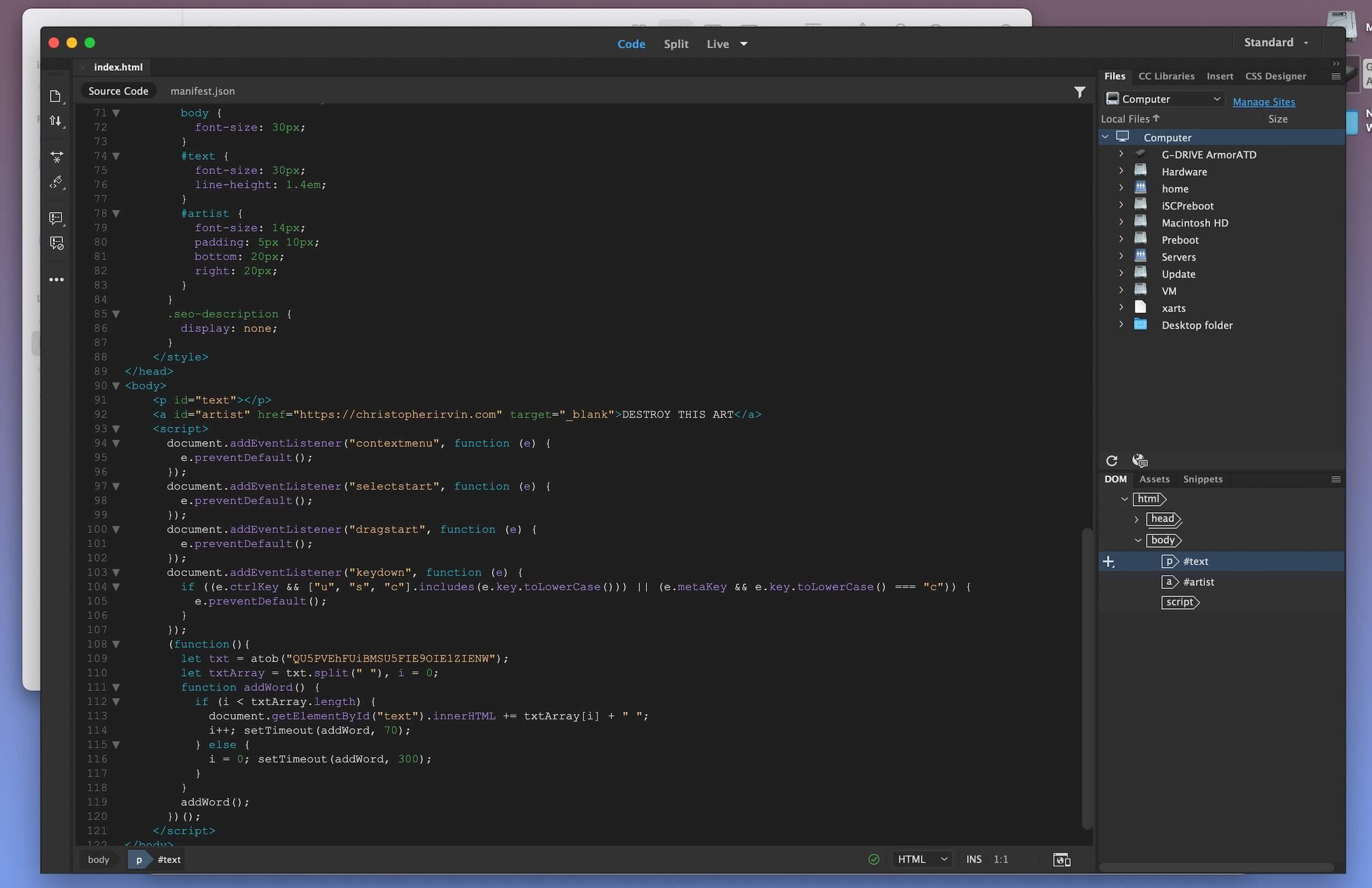
Task: Fold the #artist rule at line 78
Action: [x=116, y=213]
